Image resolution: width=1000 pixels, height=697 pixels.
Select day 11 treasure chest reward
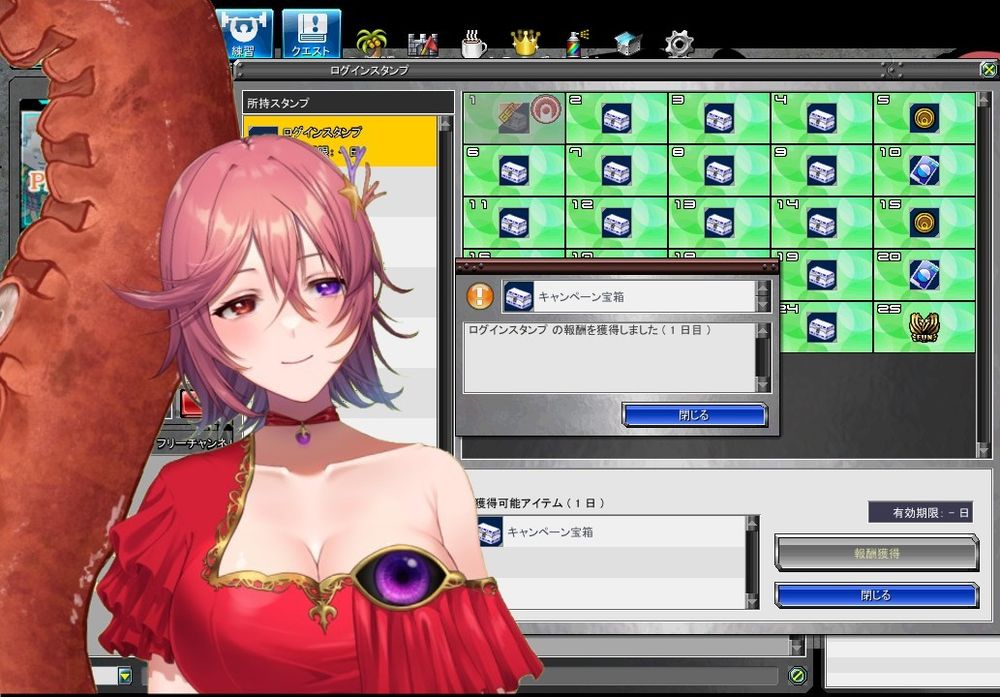click(514, 223)
